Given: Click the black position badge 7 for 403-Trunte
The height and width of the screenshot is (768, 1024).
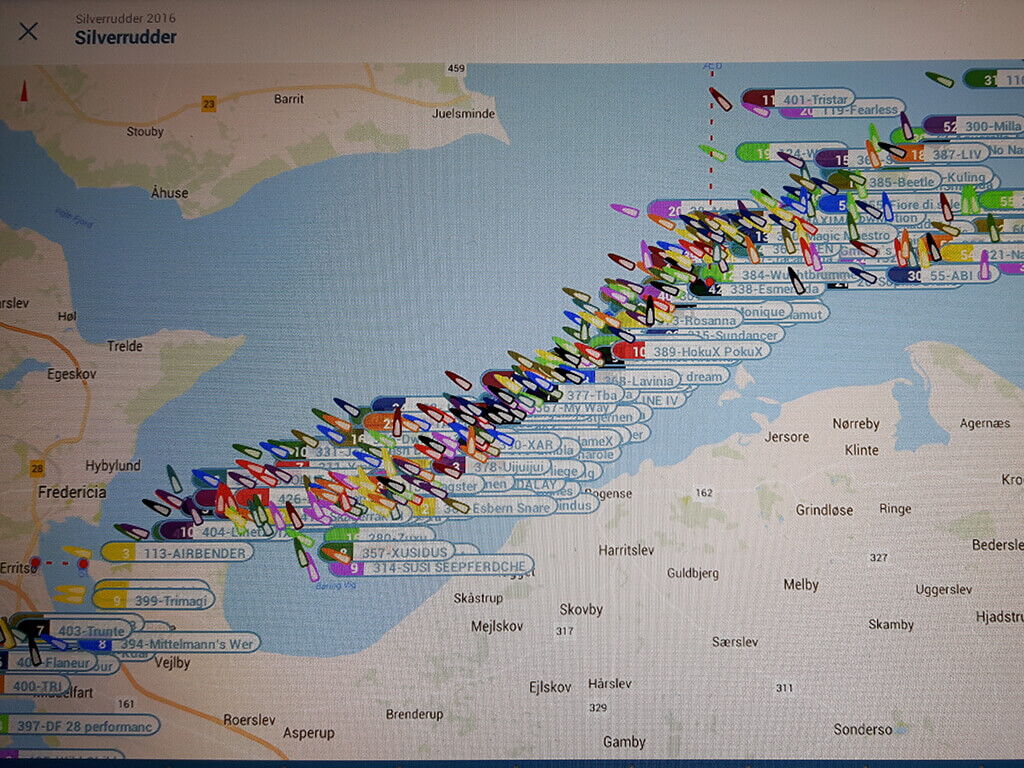Looking at the screenshot, I should point(40,630).
